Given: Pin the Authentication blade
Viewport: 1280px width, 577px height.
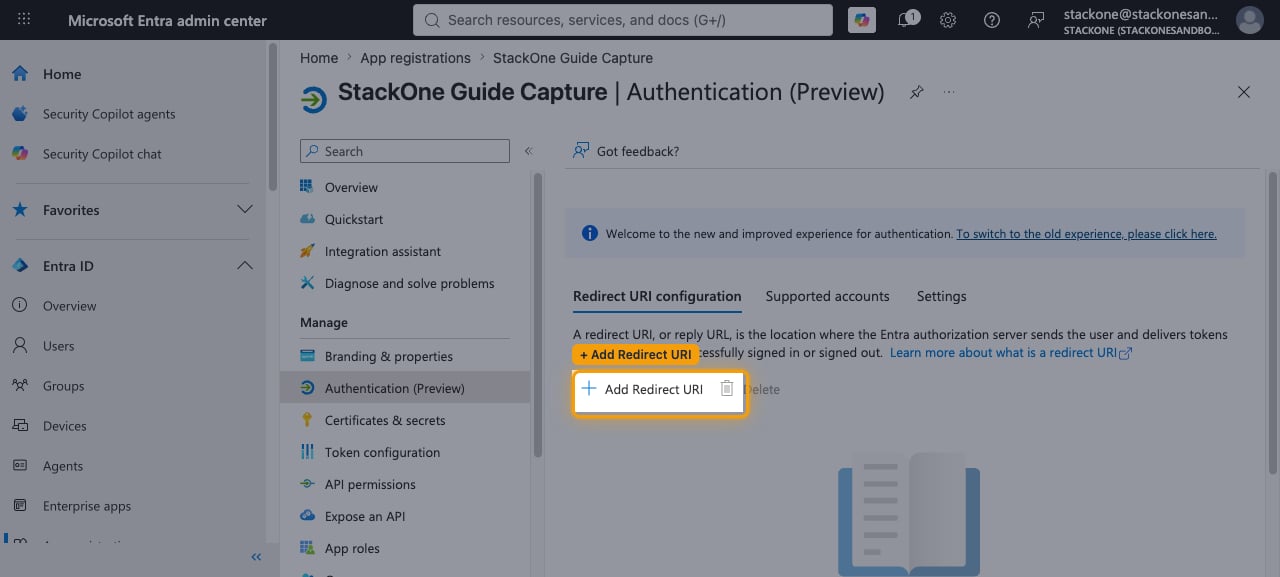Looking at the screenshot, I should pos(916,92).
